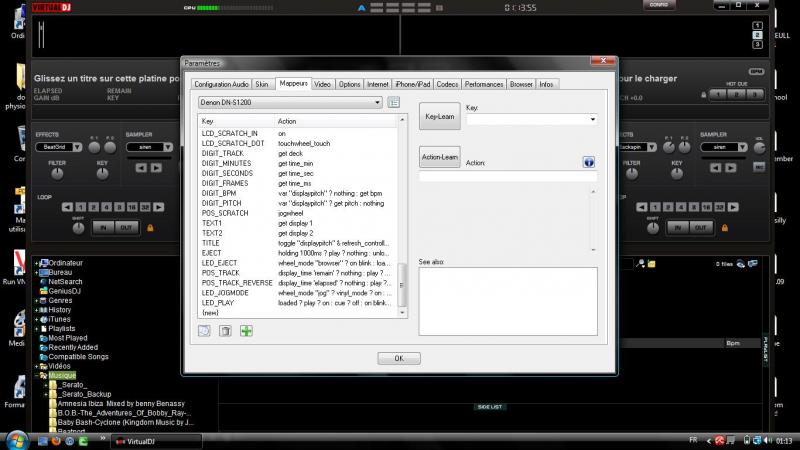This screenshot has width=800, height=450.
Task: Switch to the Configuration Audio tab
Action: (x=221, y=84)
